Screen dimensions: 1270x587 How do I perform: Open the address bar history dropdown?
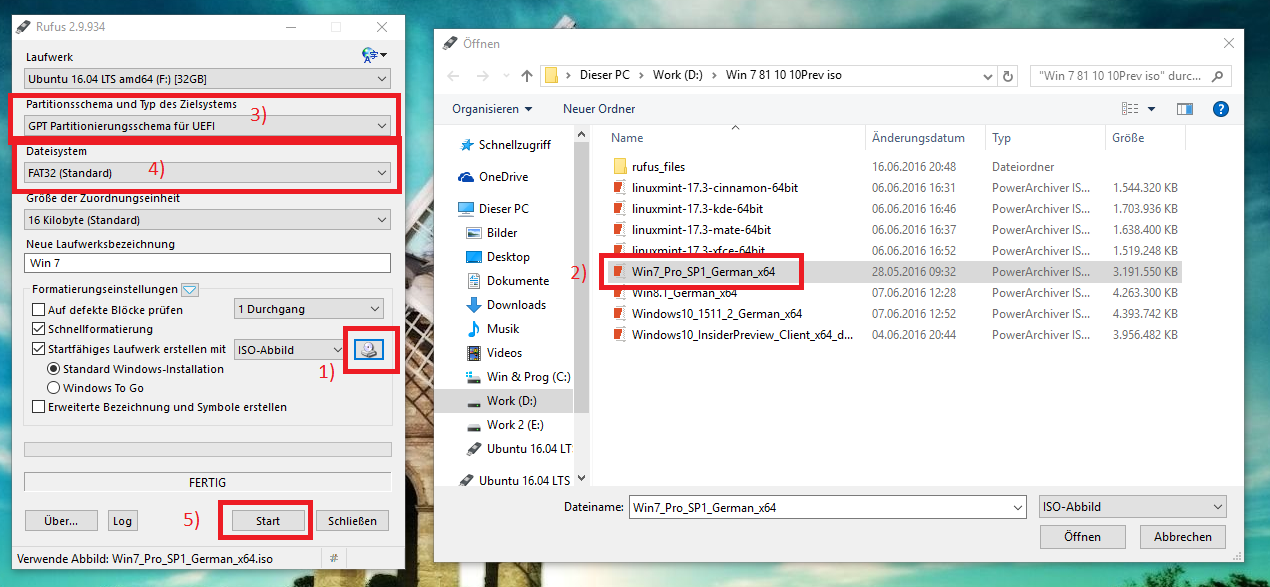[989, 75]
